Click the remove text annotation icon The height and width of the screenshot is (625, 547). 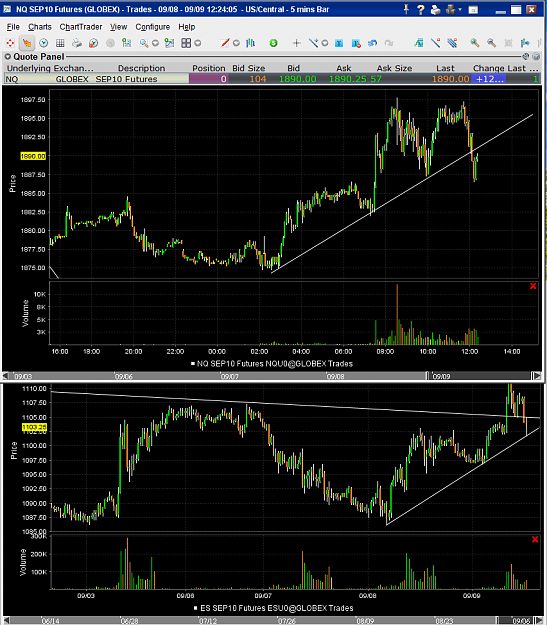pyautogui.click(x=356, y=43)
